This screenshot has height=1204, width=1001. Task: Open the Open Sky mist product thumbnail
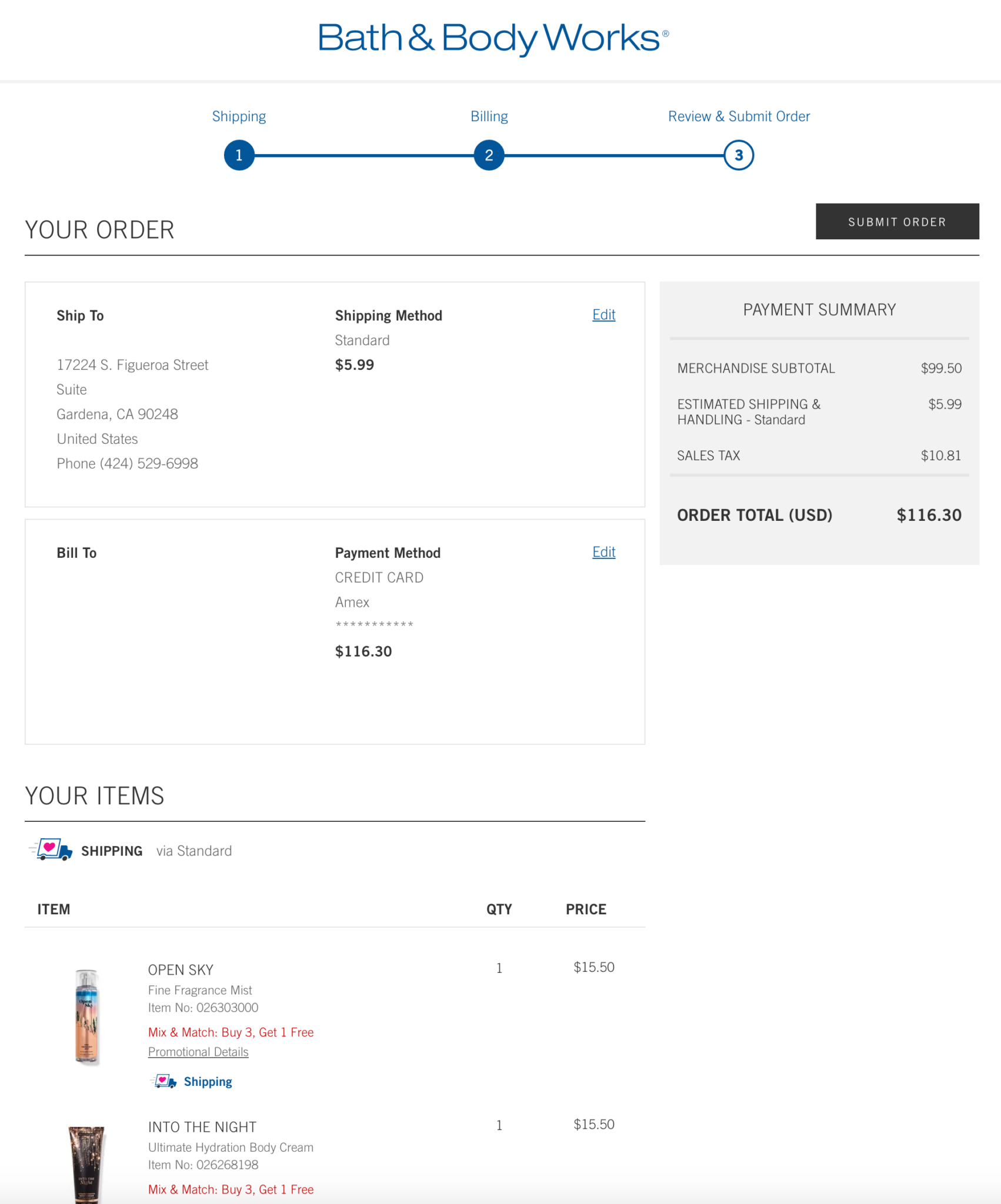(87, 1016)
